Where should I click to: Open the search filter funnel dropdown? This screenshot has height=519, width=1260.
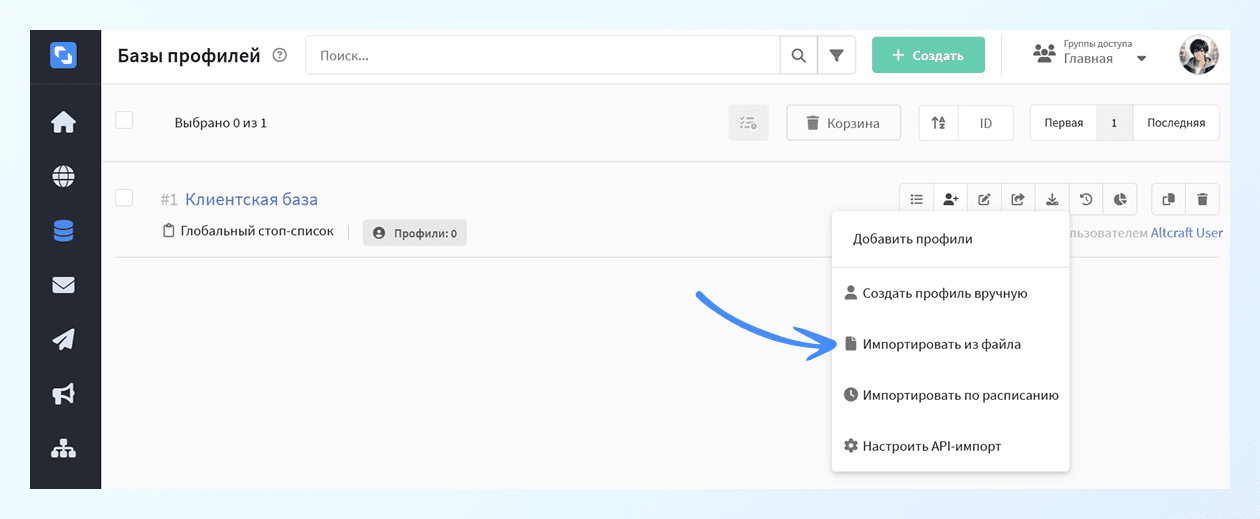click(836, 56)
